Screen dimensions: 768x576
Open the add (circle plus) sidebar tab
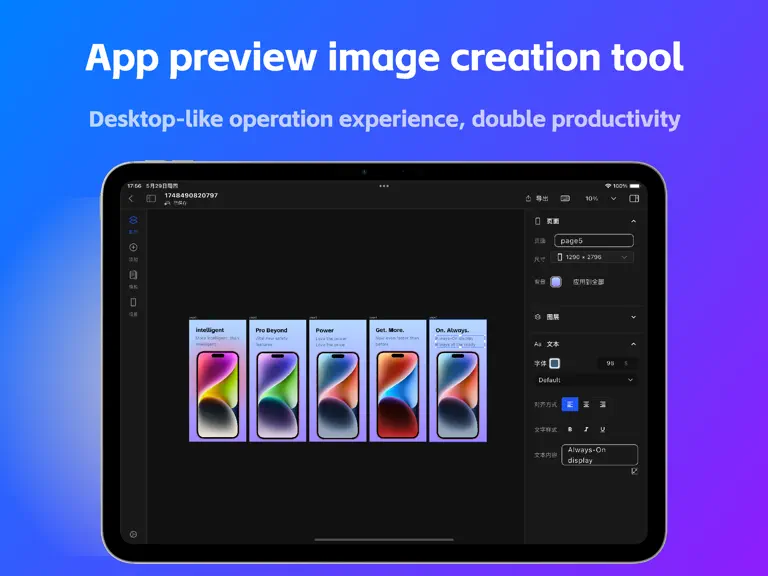tap(133, 251)
